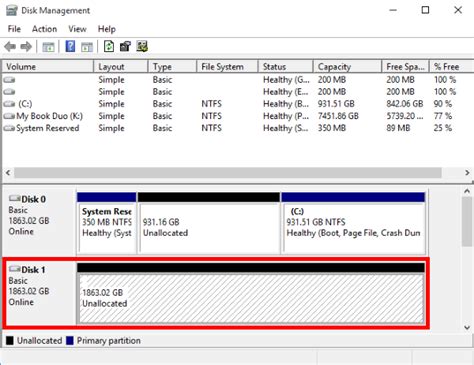Sort by the Layout column header
Image resolution: width=474 pixels, height=365 pixels.
121,67
